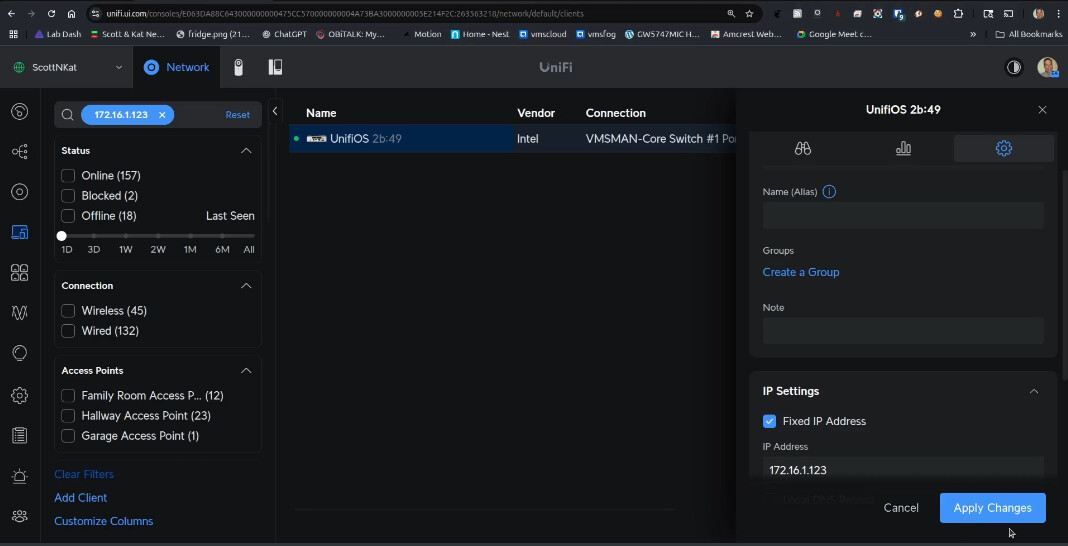Viewport: 1068px width, 546px height.
Task: Bookmark this page with the star
Action: pos(749,14)
